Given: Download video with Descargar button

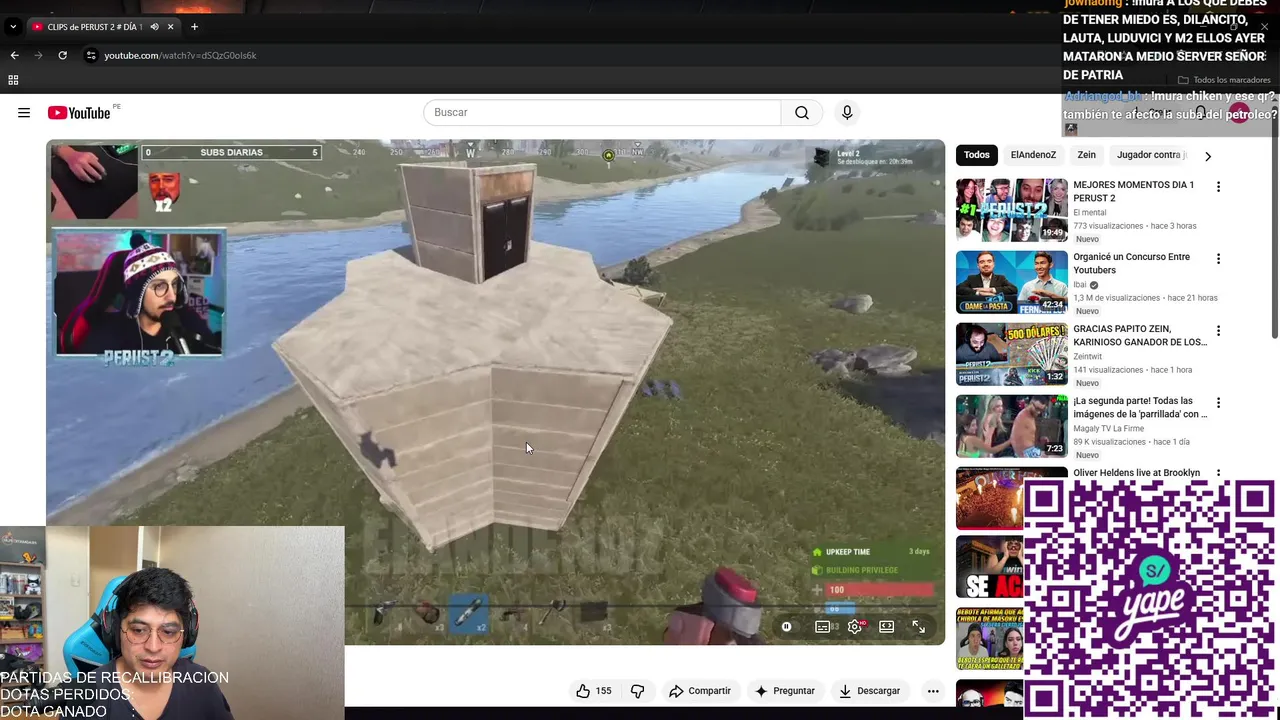Looking at the screenshot, I should point(869,691).
